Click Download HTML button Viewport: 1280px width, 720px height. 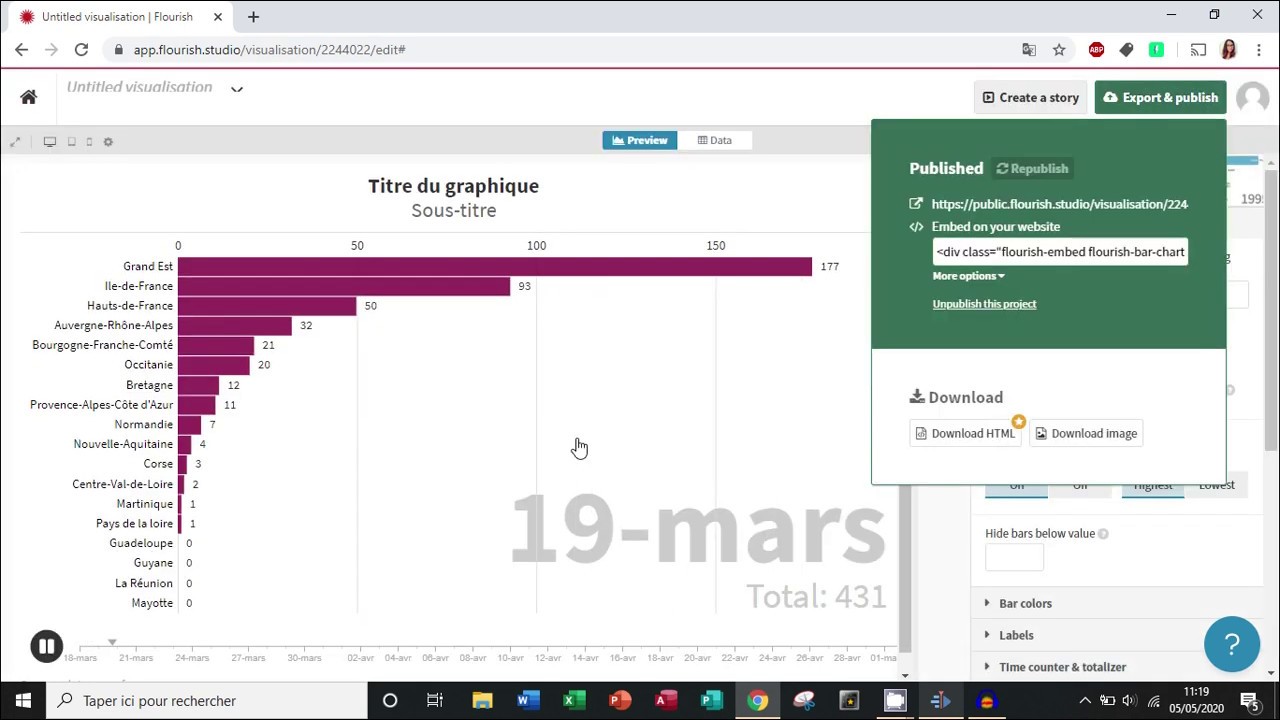(x=965, y=433)
